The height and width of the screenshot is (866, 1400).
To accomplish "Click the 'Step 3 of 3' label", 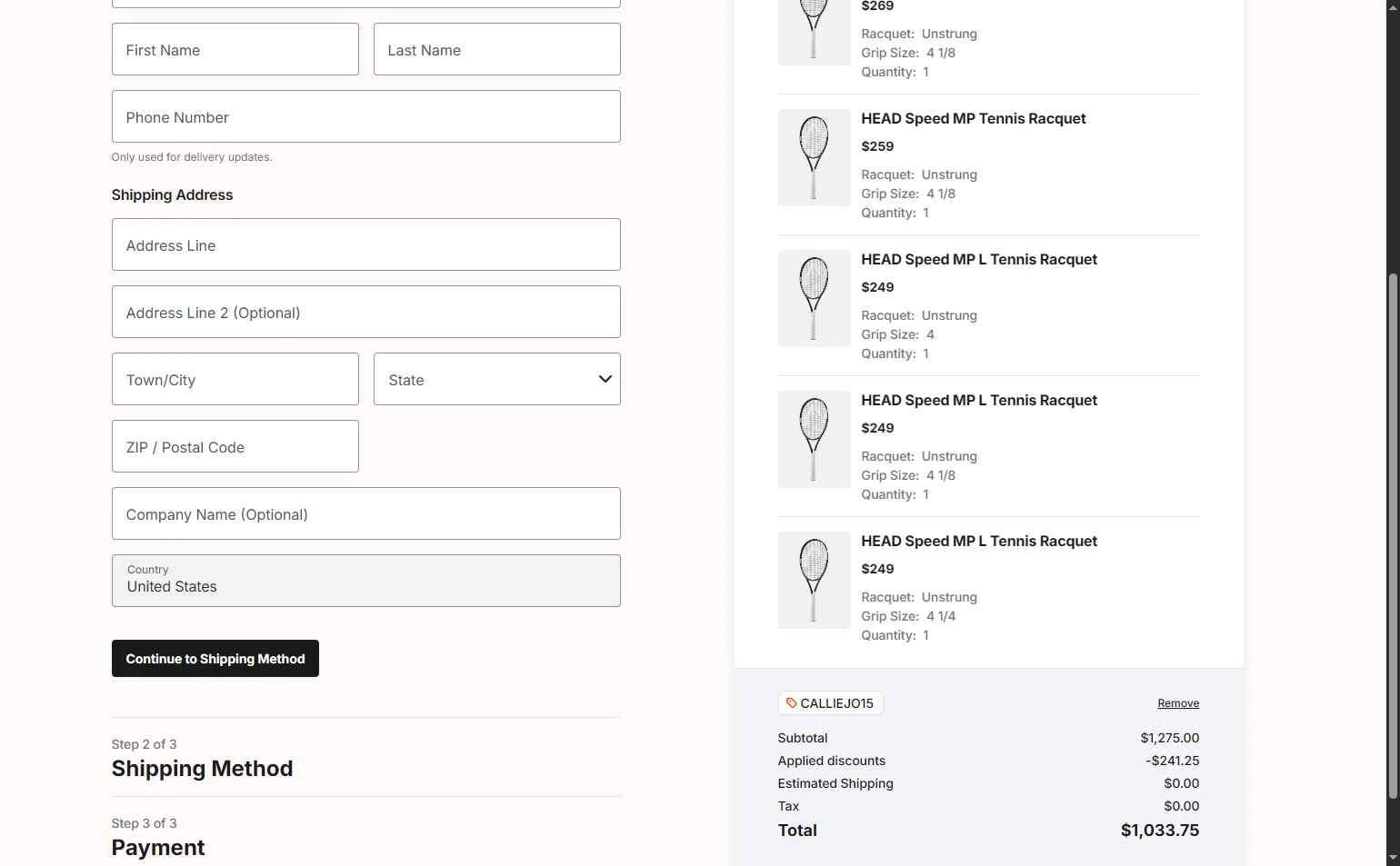I will 144,823.
